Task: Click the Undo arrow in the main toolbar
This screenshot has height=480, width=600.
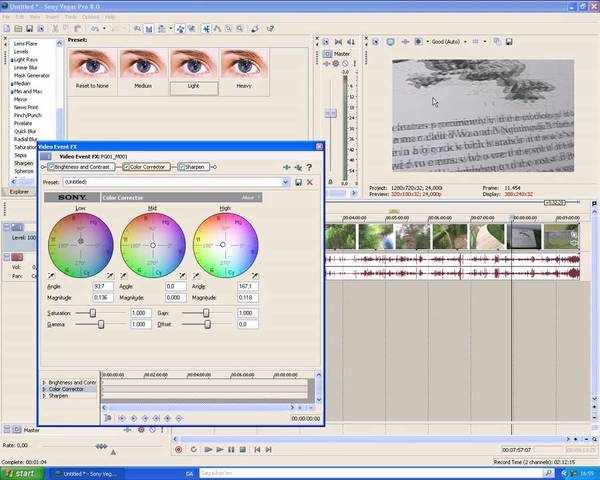Action: click(x=94, y=29)
